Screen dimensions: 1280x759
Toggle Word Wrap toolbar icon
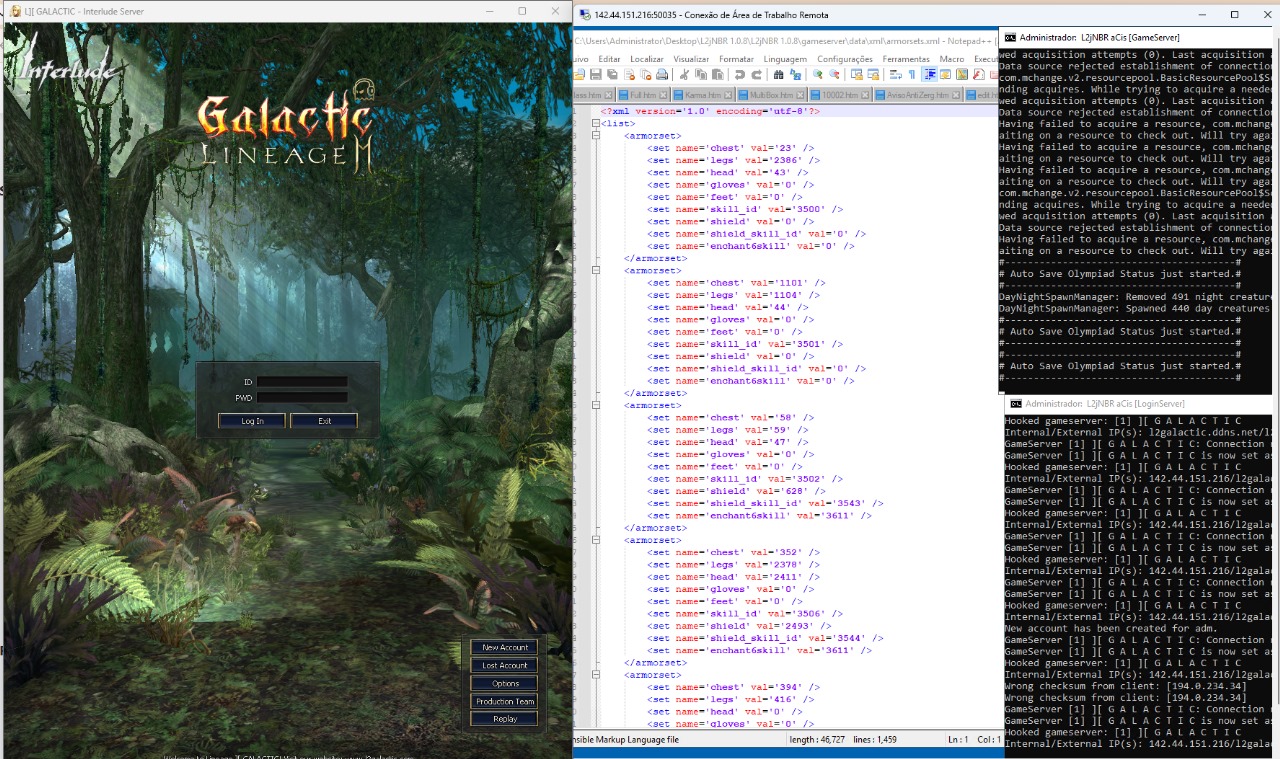click(x=896, y=74)
